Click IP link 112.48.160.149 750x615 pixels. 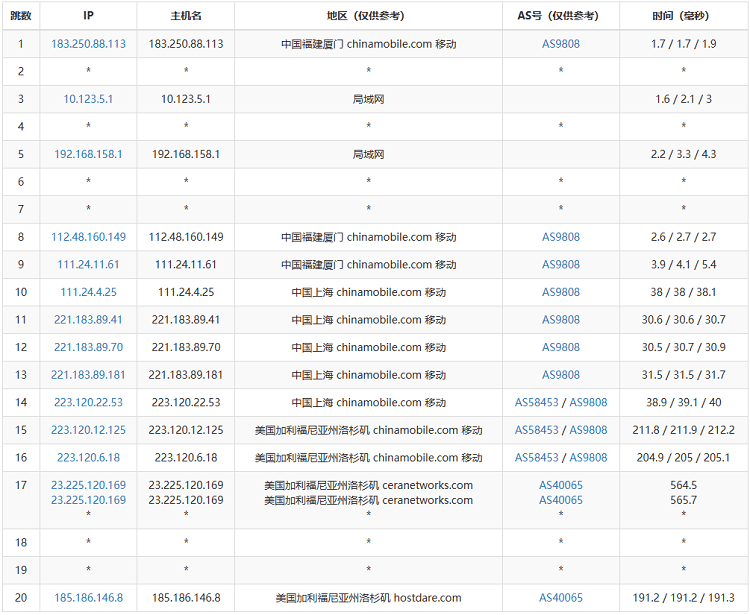click(x=88, y=237)
